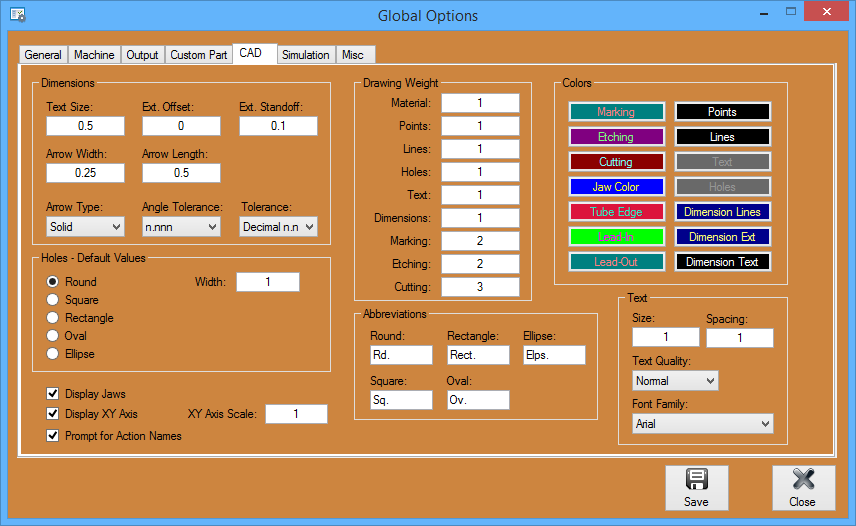Click the Lines drawing weight field
Screen dimensions: 856x526
[480, 149]
